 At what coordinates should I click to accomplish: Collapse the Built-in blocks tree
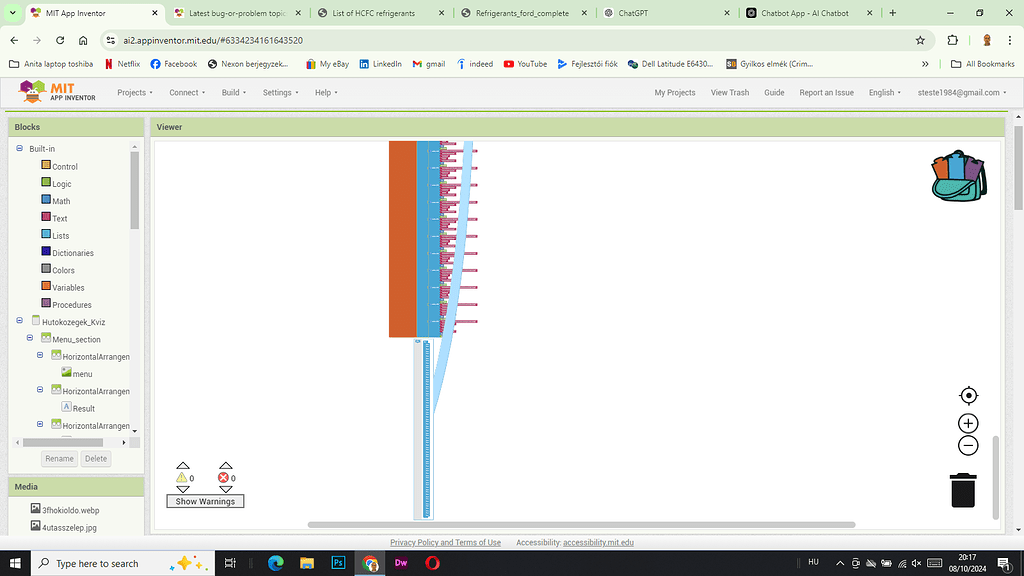(x=20, y=148)
